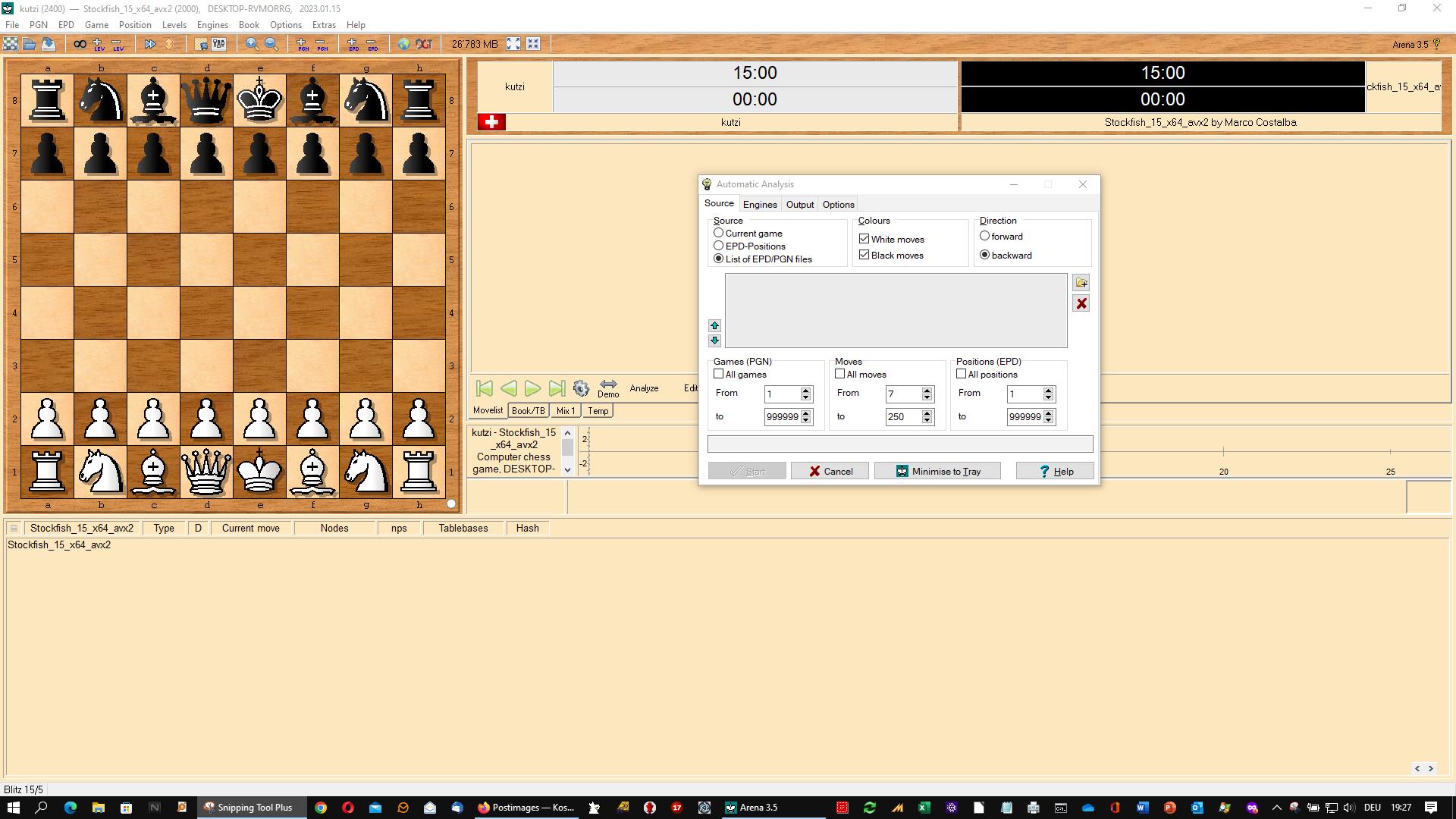Click the new game chessboard icon

[11, 44]
